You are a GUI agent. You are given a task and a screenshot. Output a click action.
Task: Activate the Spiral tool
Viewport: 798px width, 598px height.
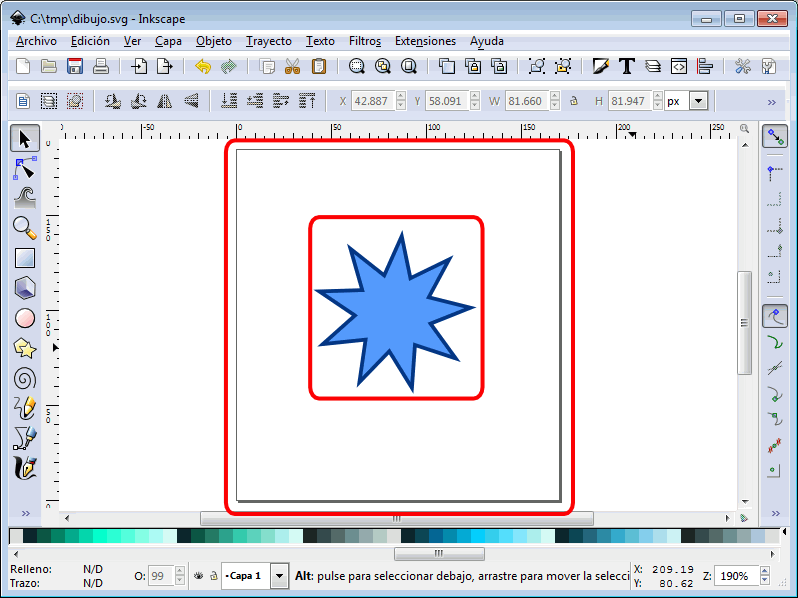(x=24, y=378)
